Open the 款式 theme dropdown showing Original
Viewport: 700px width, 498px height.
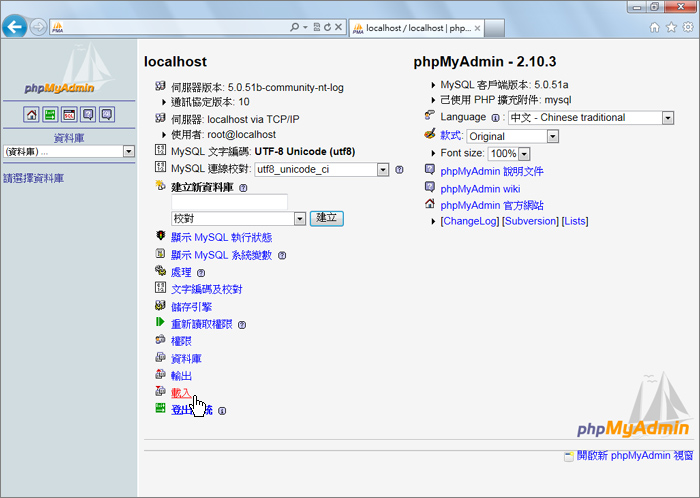[512, 136]
